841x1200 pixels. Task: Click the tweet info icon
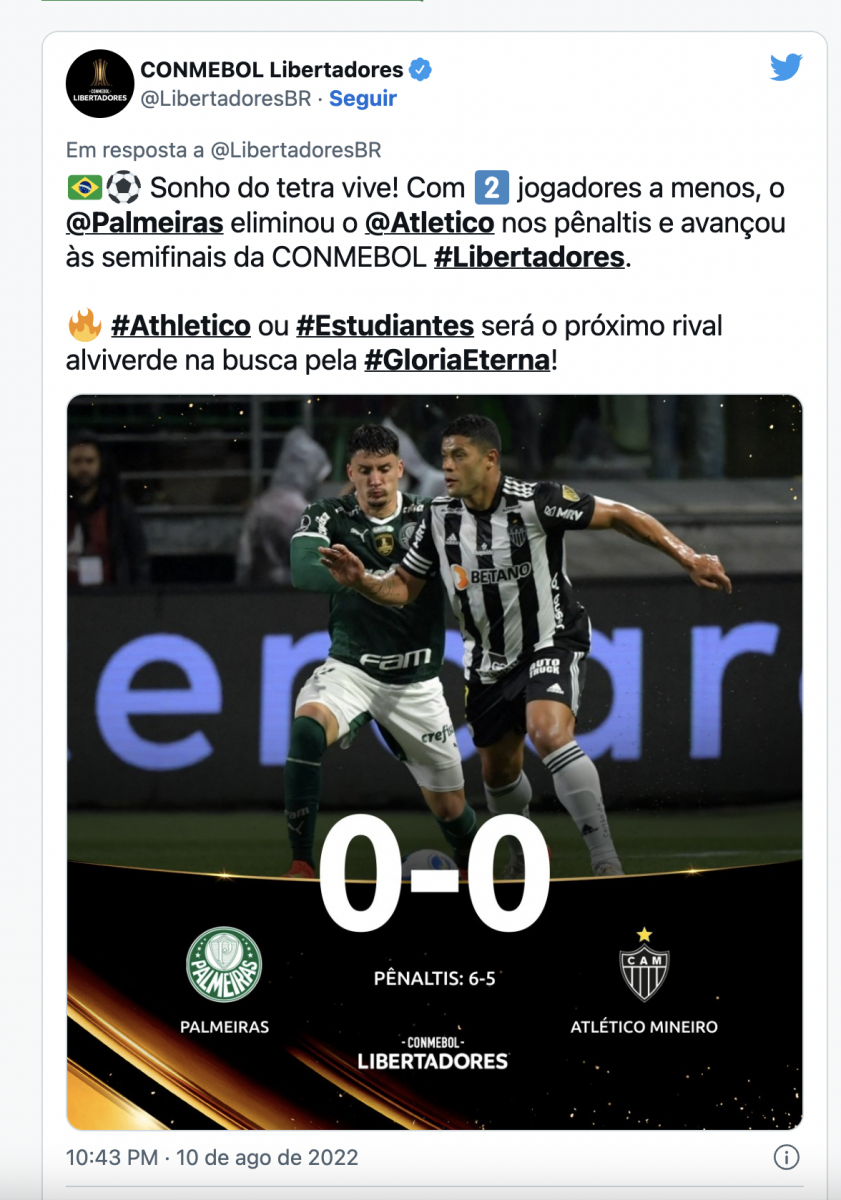point(787,1157)
